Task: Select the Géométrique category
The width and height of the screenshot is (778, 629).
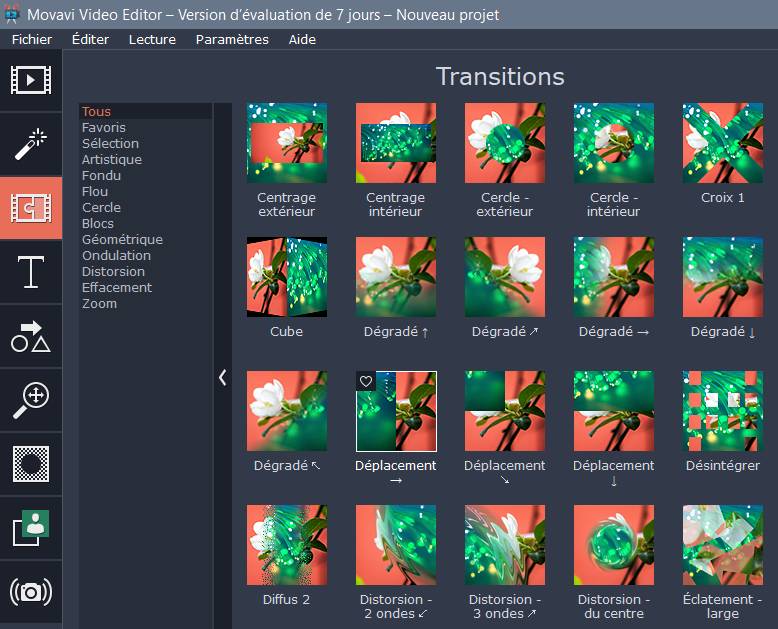Action: click(x=145, y=240)
